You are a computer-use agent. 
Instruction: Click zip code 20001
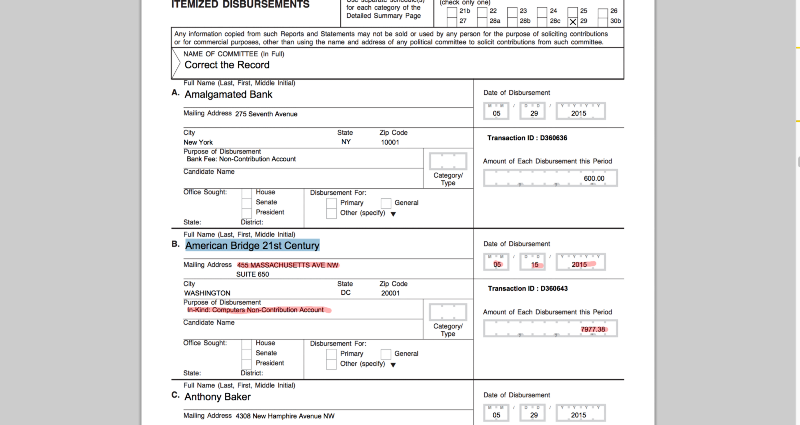coord(390,293)
